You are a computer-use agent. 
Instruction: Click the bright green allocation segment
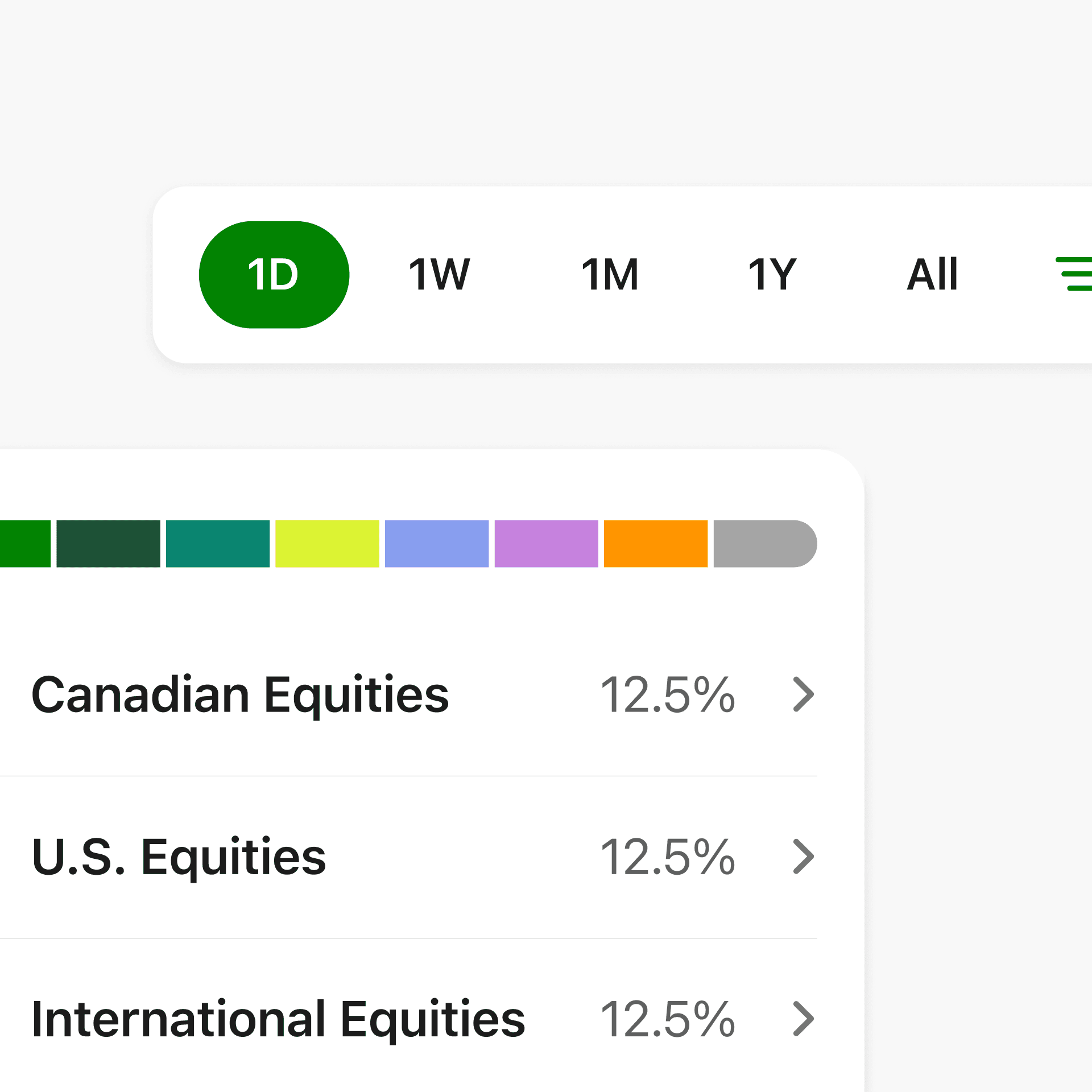tap(24, 544)
